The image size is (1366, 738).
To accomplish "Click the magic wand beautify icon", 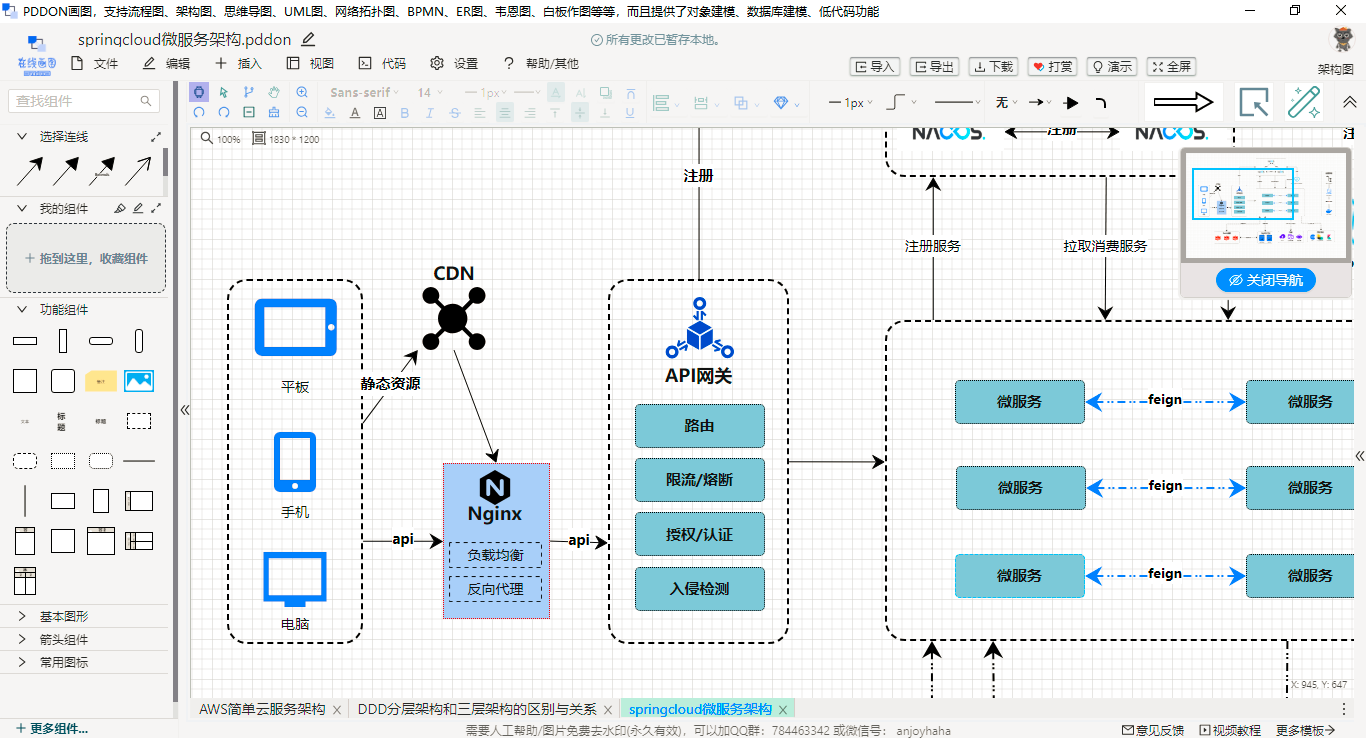I will coord(1303,102).
